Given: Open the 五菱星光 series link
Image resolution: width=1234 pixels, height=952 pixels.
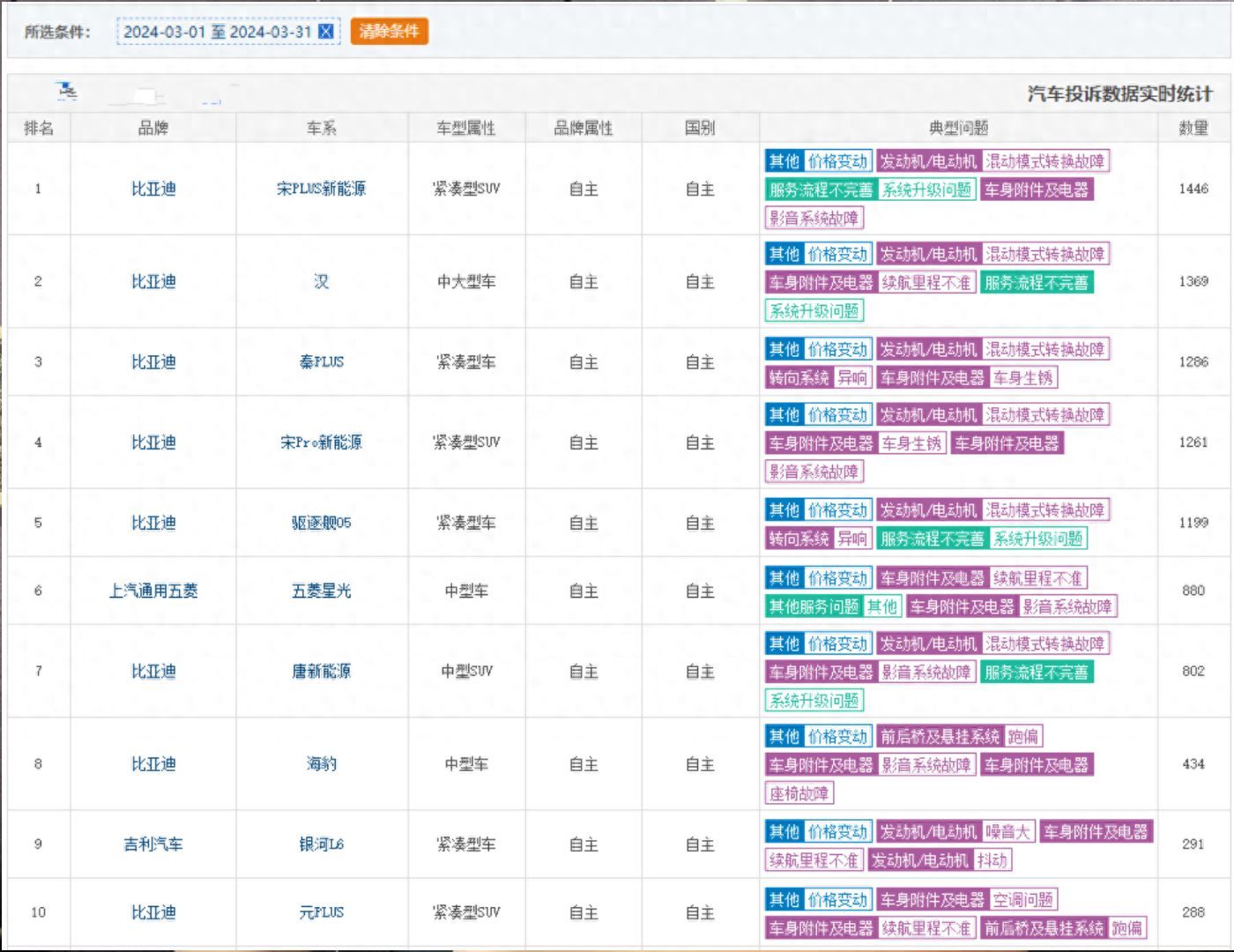Looking at the screenshot, I should (x=321, y=591).
